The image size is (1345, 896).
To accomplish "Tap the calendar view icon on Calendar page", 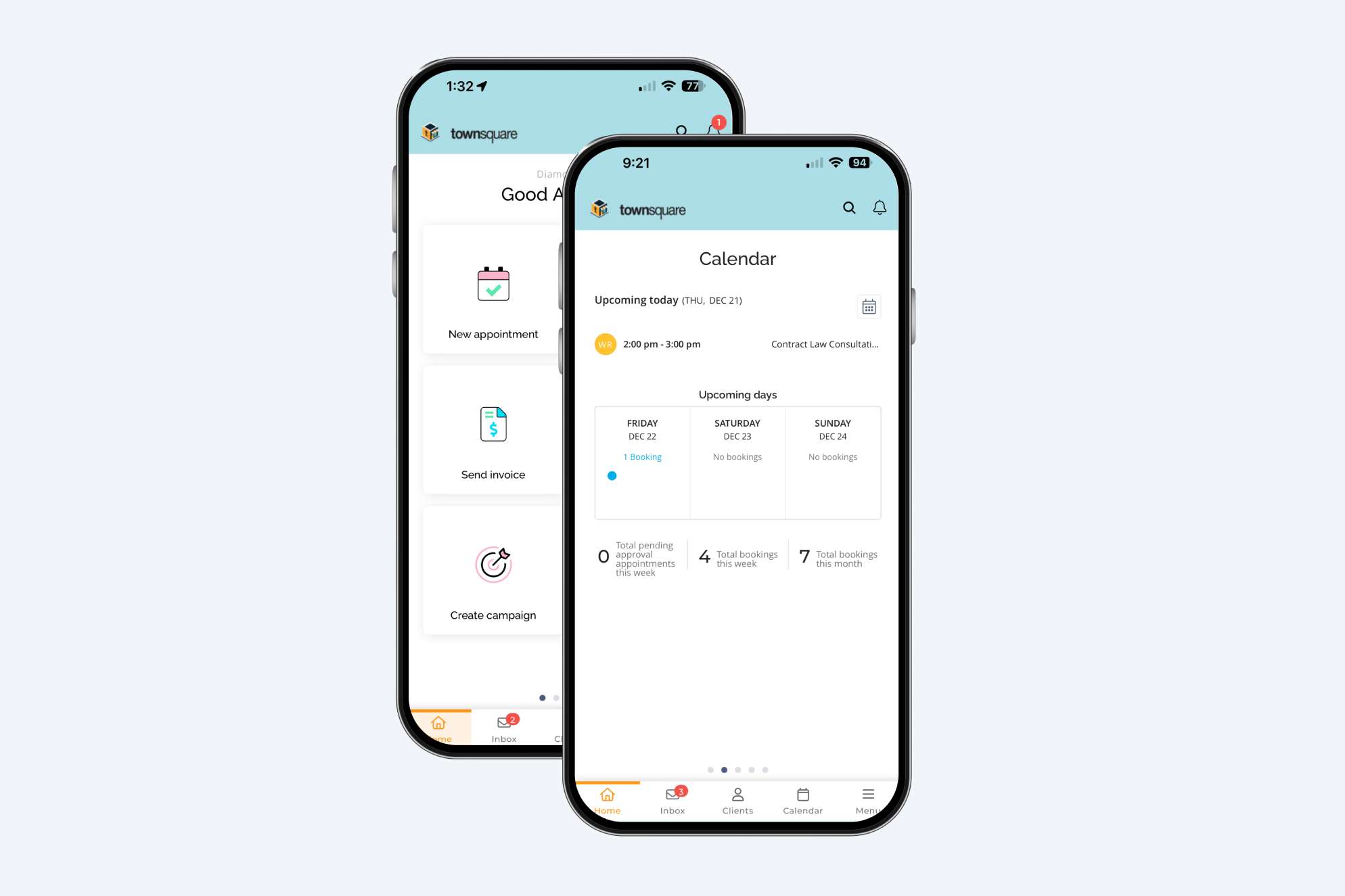I will coord(869,306).
